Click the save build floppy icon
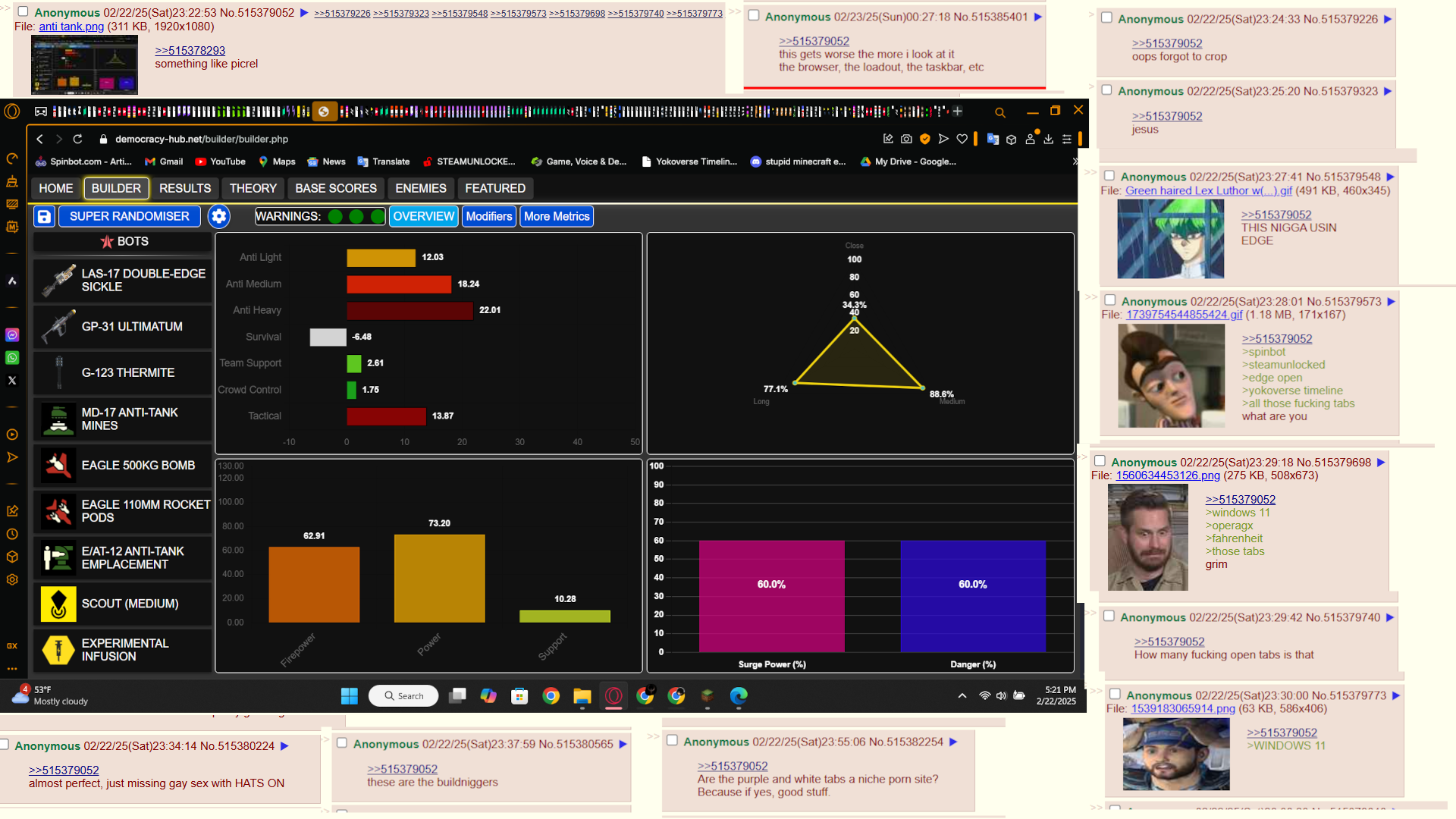Screen dimensions: 1456x819 pos(44,217)
